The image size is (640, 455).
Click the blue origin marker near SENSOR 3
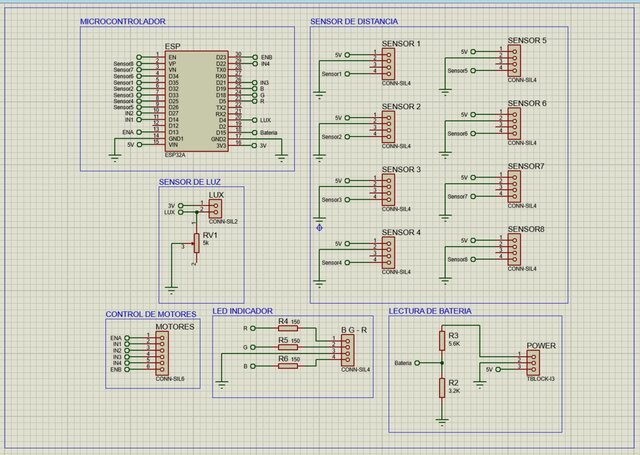320,228
